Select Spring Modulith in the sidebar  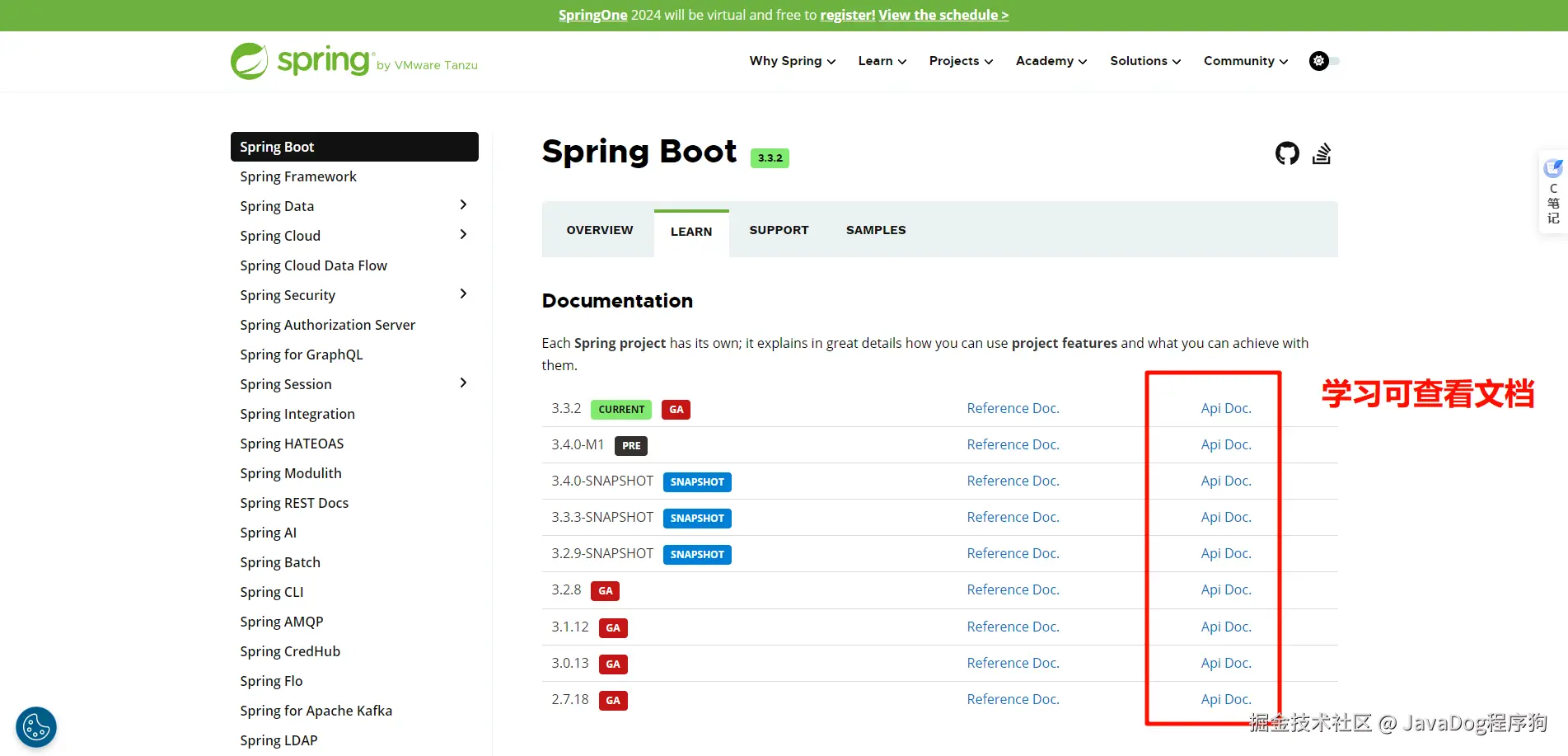point(290,473)
